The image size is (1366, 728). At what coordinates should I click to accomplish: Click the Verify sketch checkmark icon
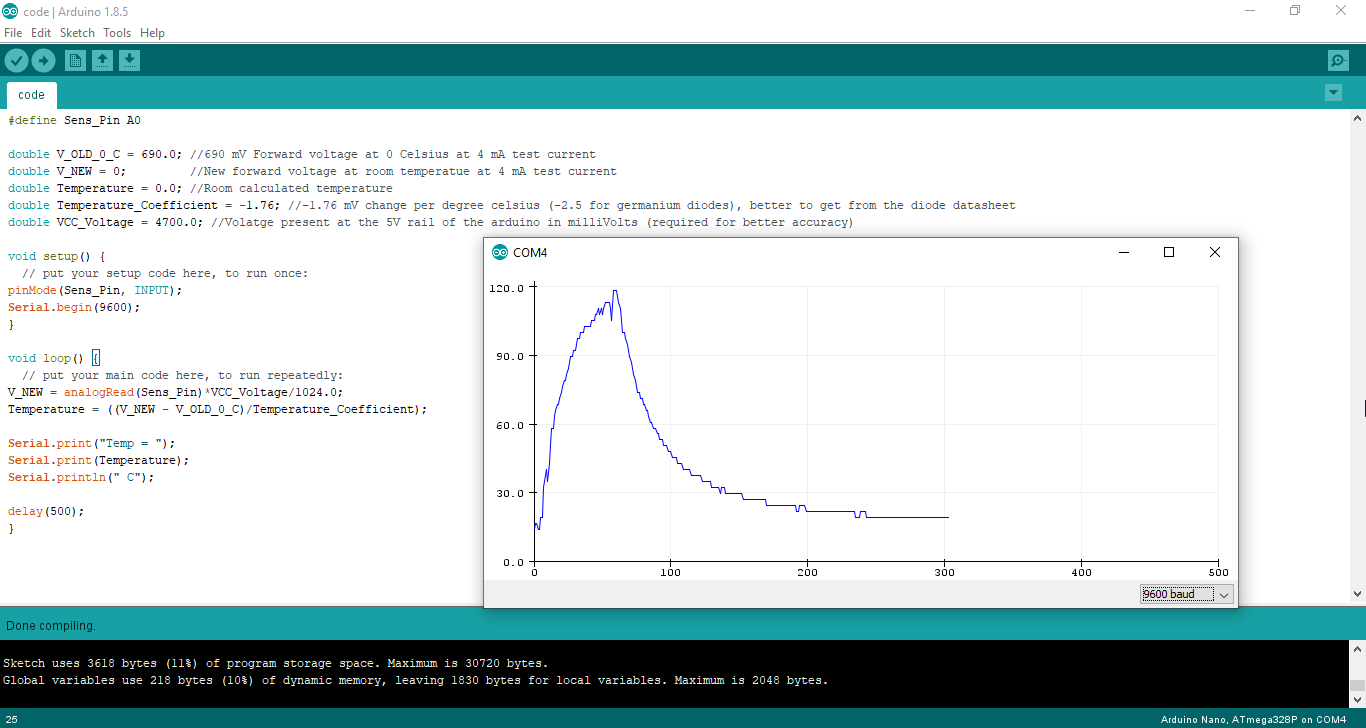pos(16,61)
